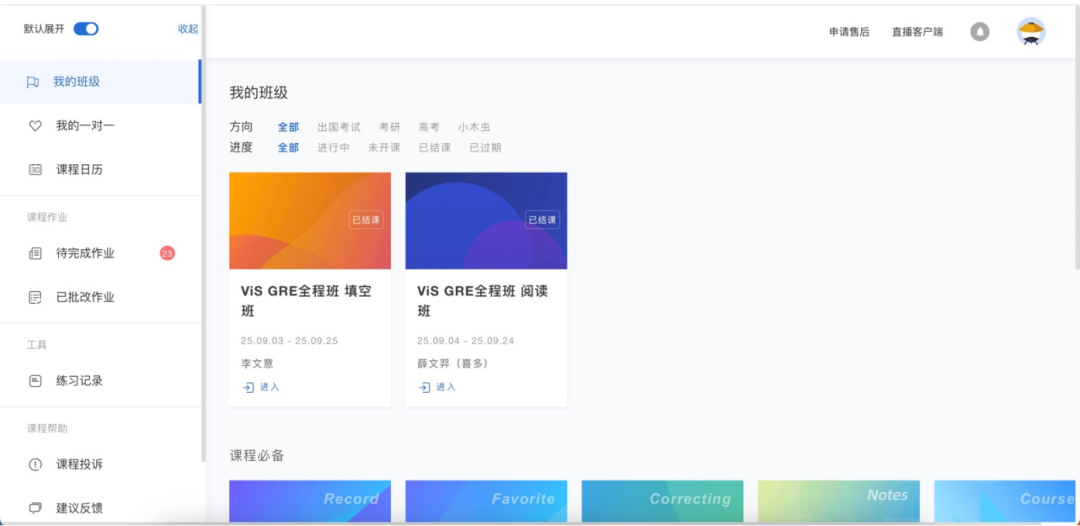Click orange cover of 填空班 card

(310, 220)
